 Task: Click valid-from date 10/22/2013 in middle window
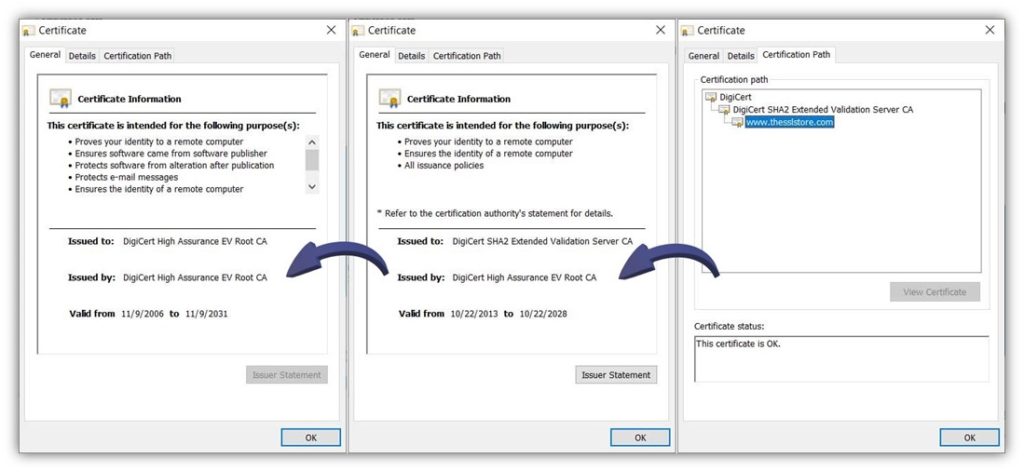[474, 313]
